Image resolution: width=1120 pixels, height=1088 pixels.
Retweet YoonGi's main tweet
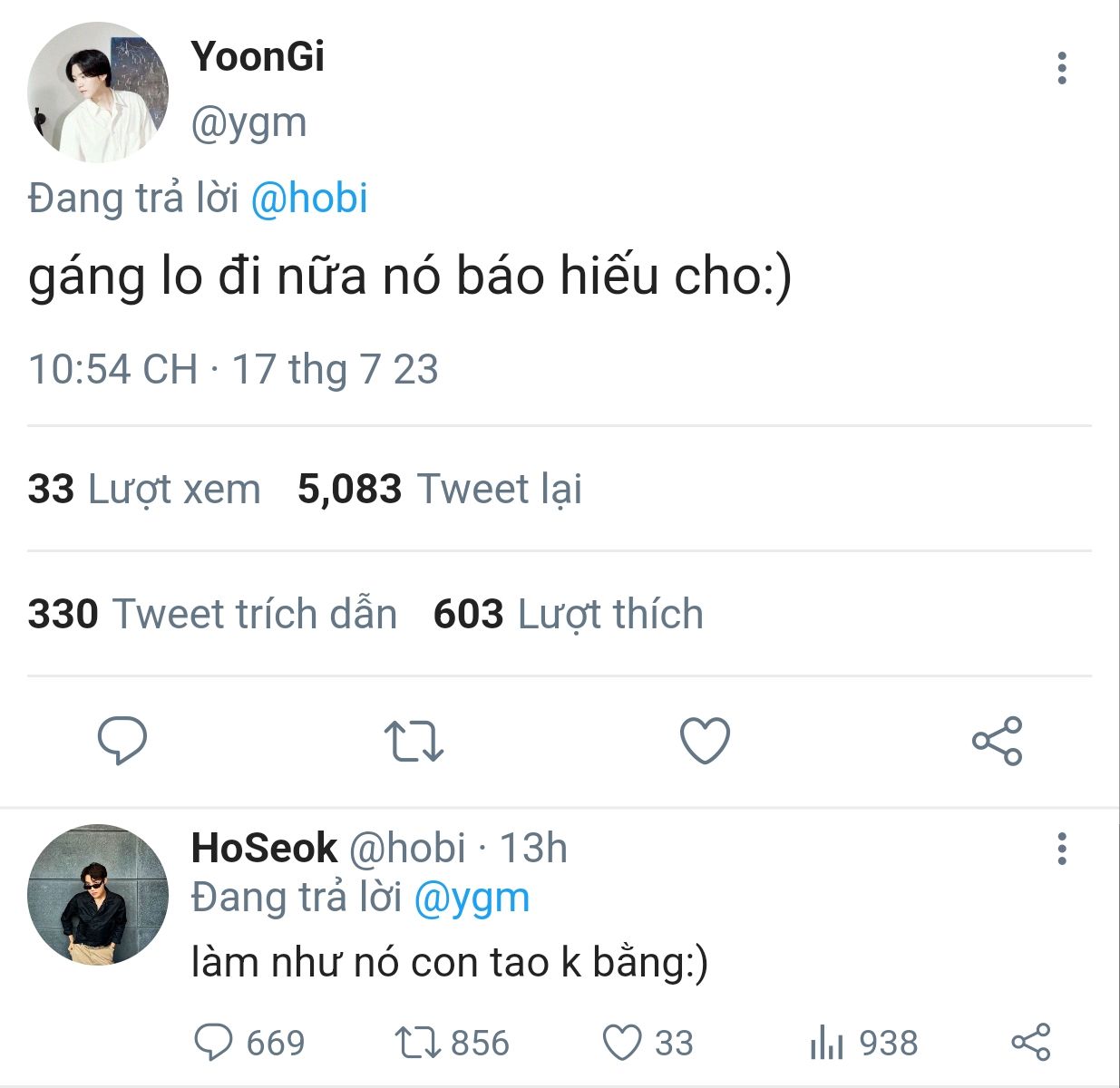pyautogui.click(x=414, y=741)
